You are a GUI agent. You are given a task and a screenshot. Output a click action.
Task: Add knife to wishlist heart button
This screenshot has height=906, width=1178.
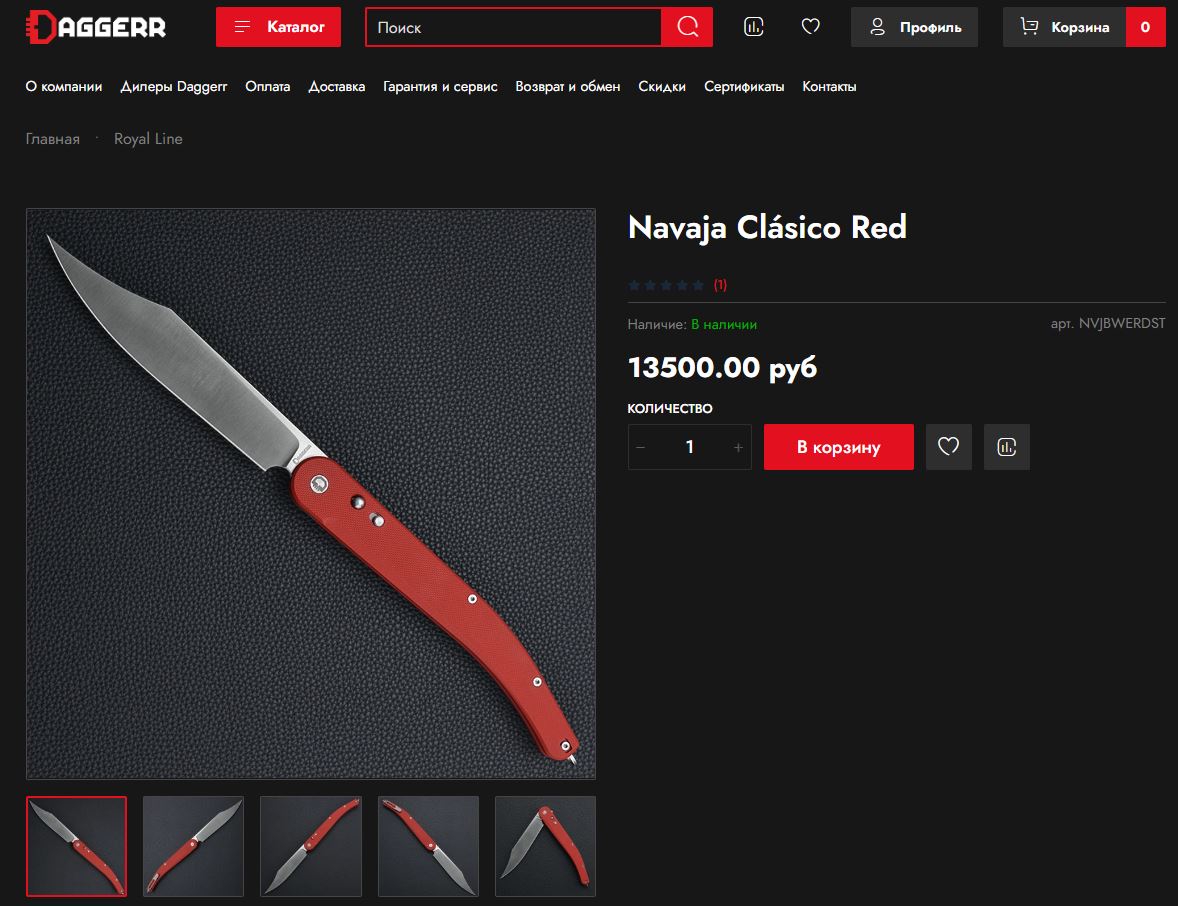948,447
